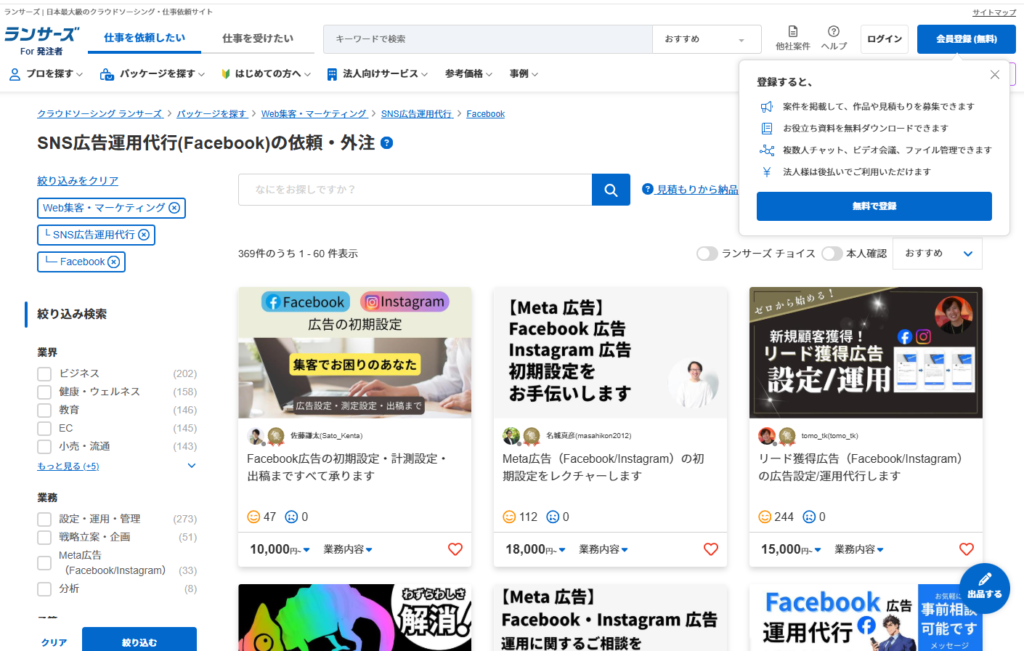The image size is (1024, 651).
Task: Click tomo_tk seller avatar
Action: [x=766, y=436]
